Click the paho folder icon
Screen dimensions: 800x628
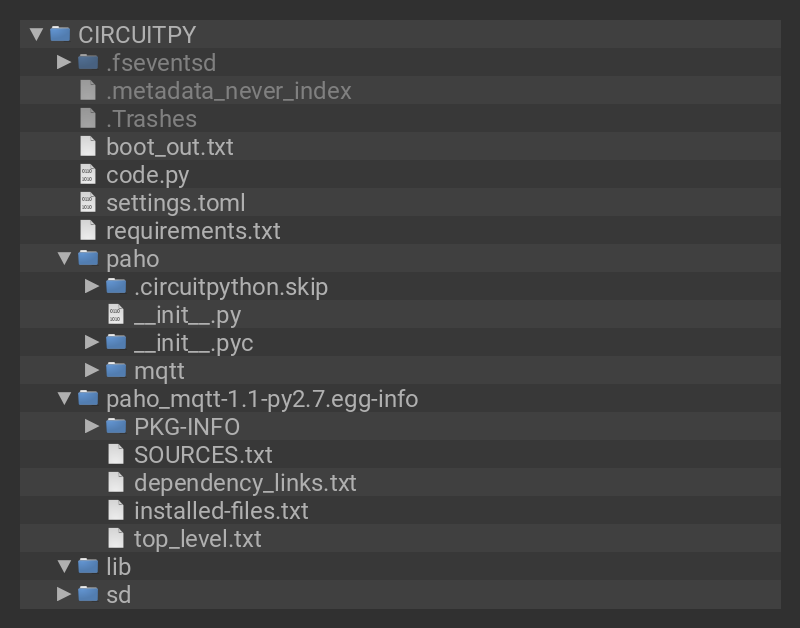(88, 258)
